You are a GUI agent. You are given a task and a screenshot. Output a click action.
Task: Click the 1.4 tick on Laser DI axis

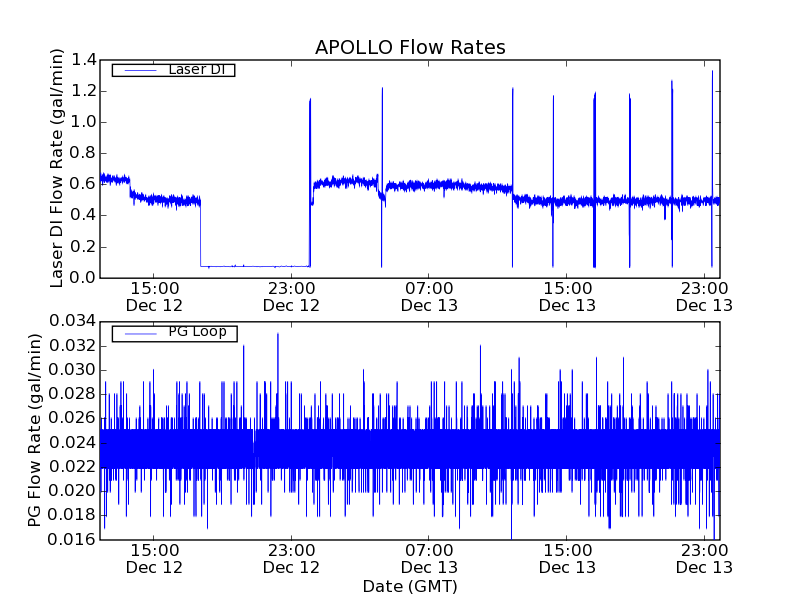click(83, 60)
